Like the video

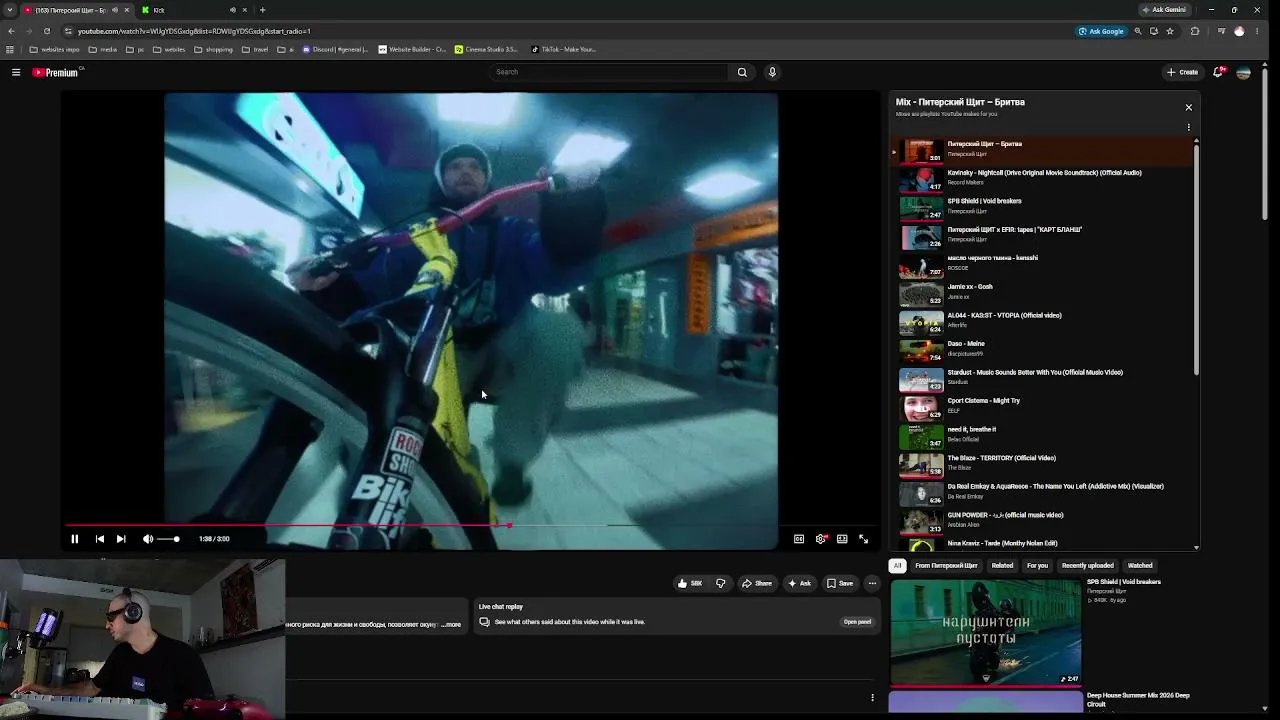point(689,583)
